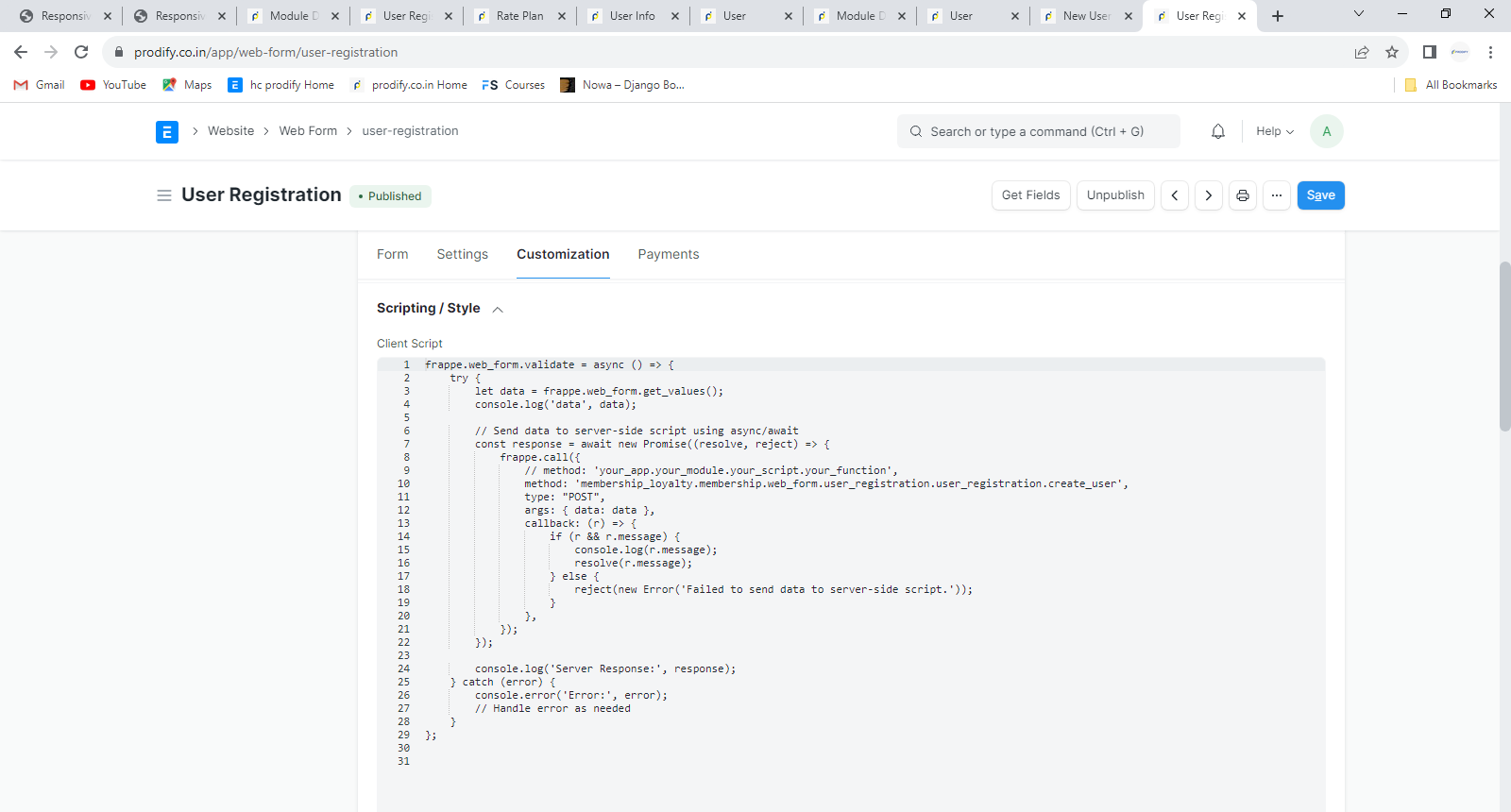
Task: Save the web form
Action: [1321, 195]
